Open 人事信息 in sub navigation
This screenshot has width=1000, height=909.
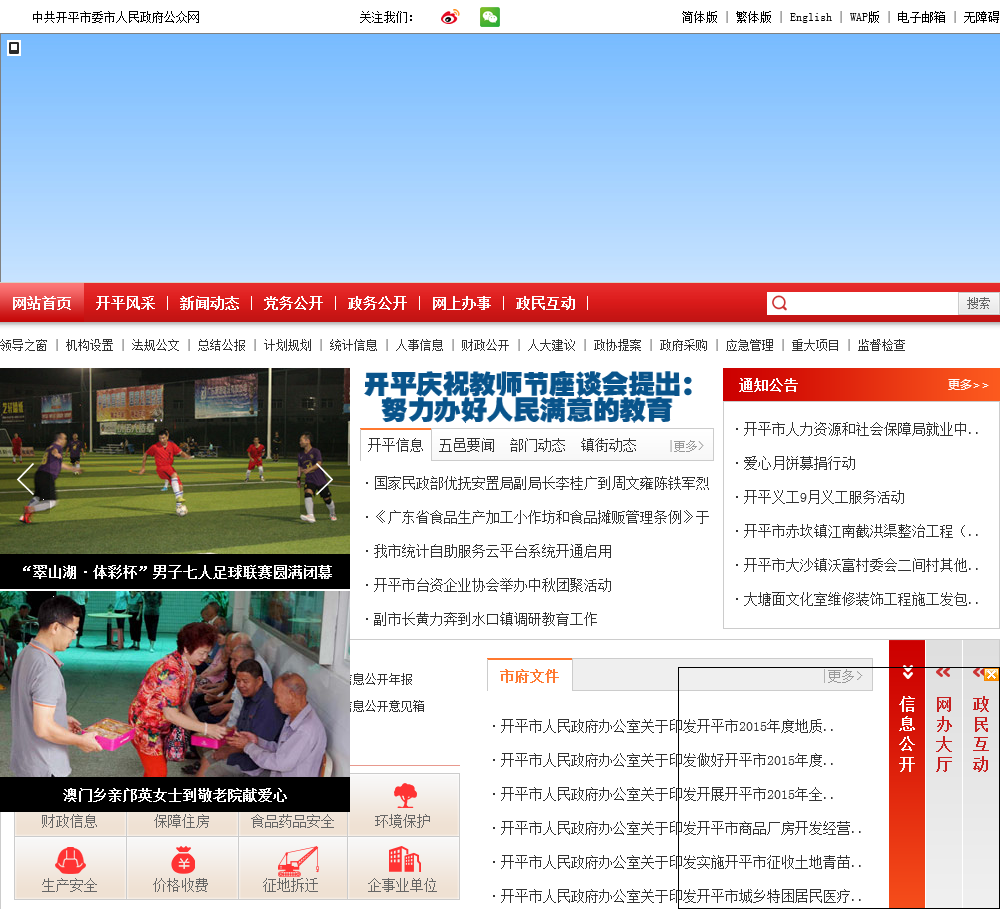420,345
